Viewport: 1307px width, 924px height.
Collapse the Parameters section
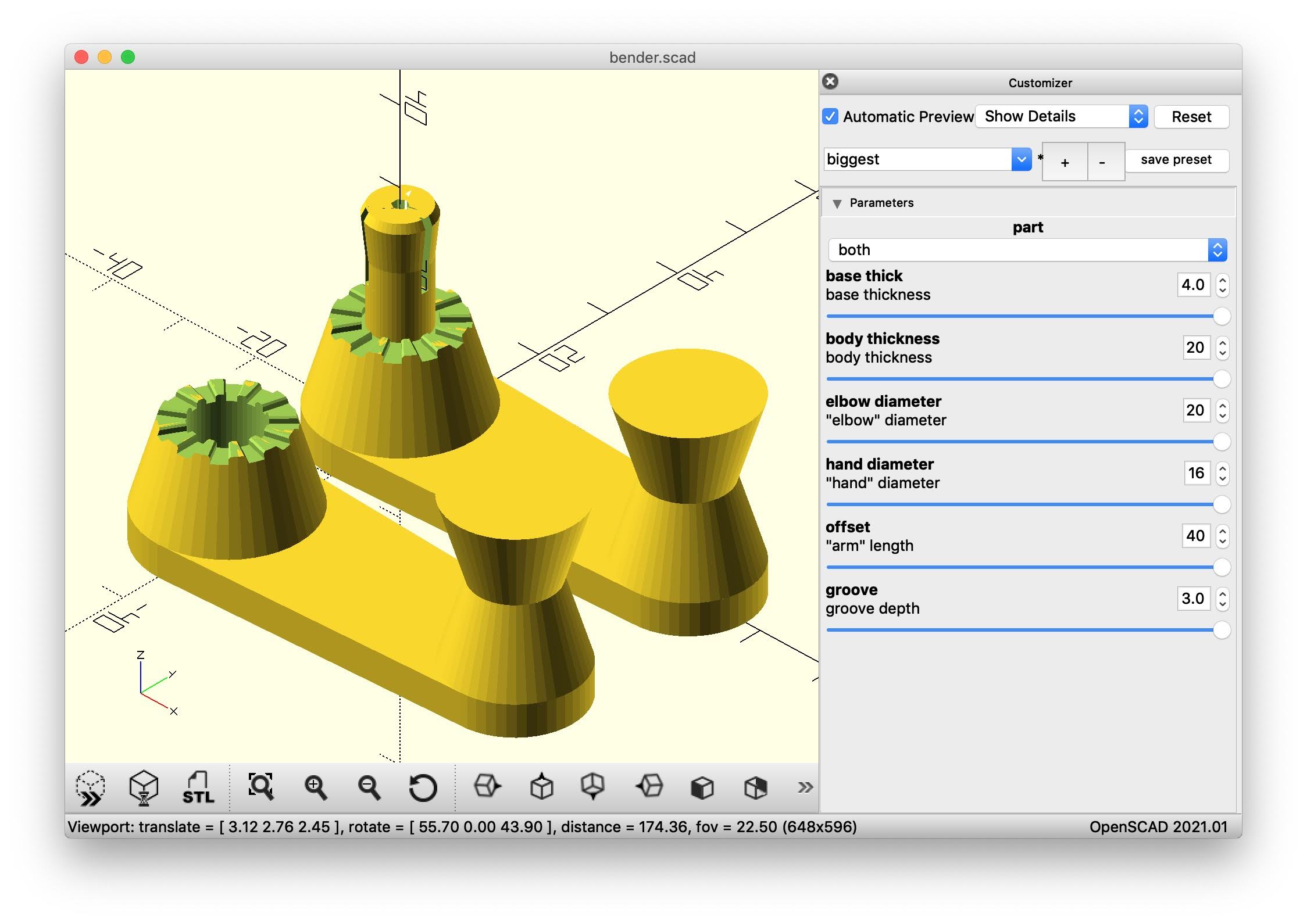pos(837,203)
